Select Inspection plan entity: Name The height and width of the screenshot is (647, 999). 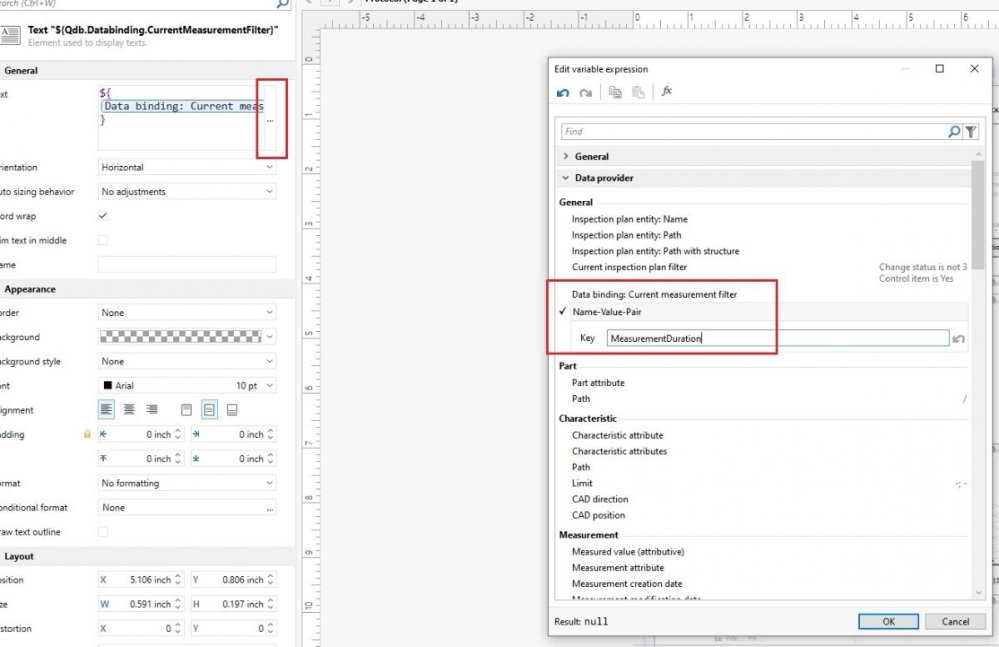point(629,219)
